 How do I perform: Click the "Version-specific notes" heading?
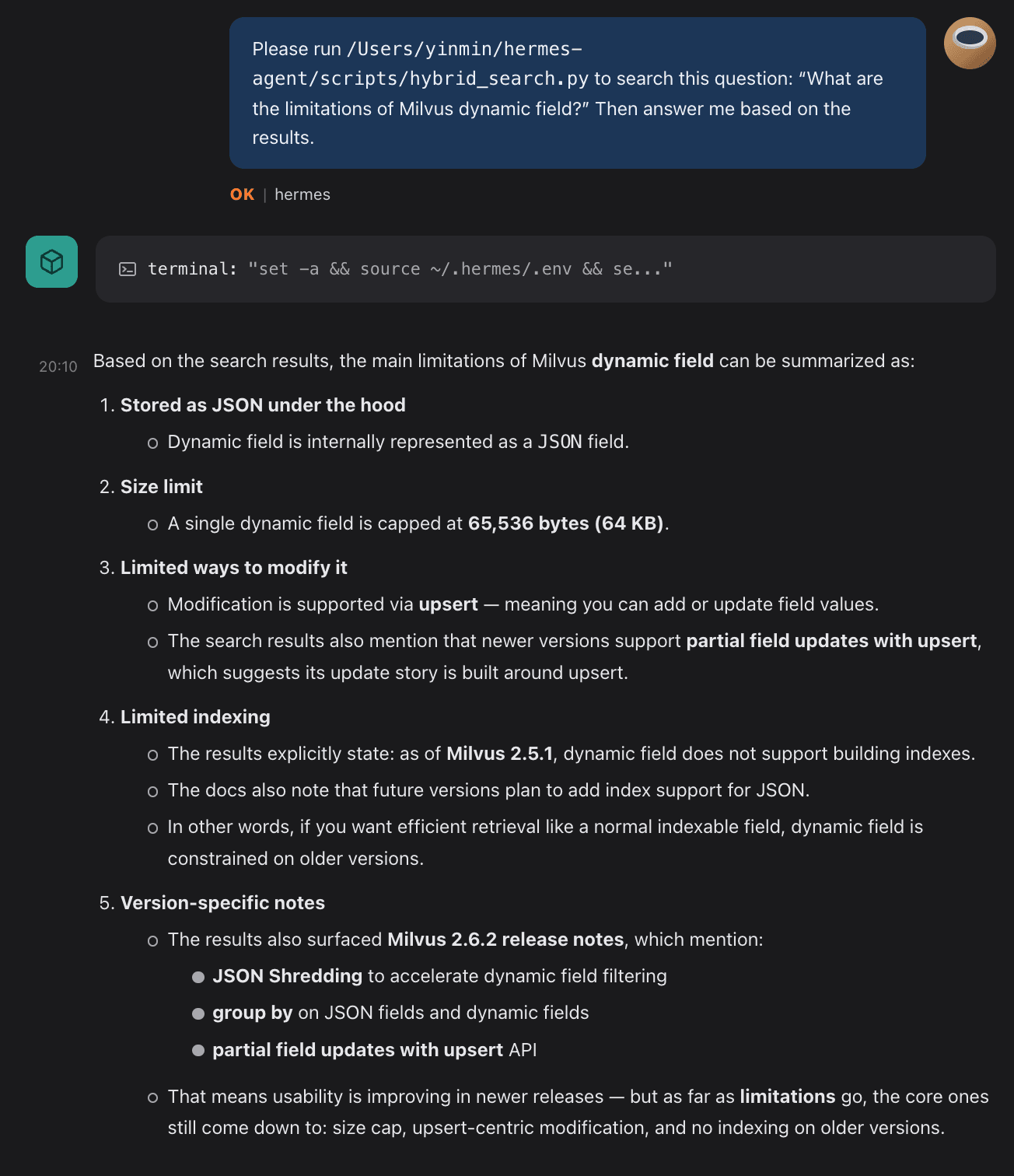pyautogui.click(x=222, y=903)
